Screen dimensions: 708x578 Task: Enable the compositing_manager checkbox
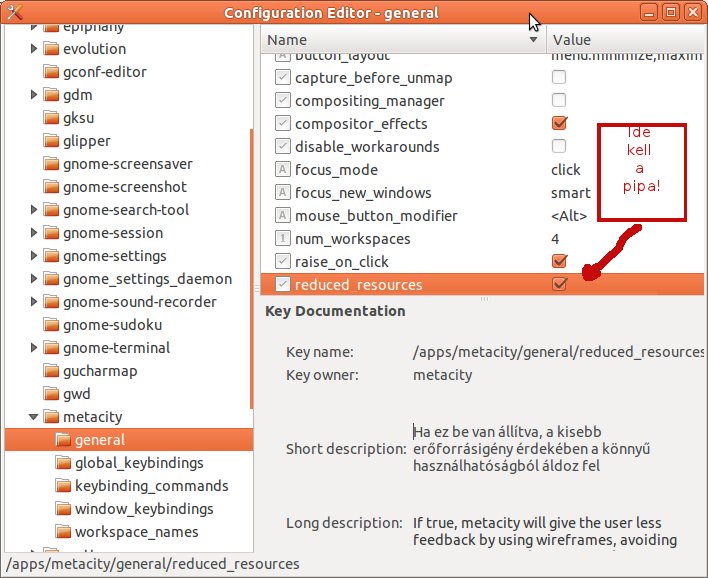559,100
